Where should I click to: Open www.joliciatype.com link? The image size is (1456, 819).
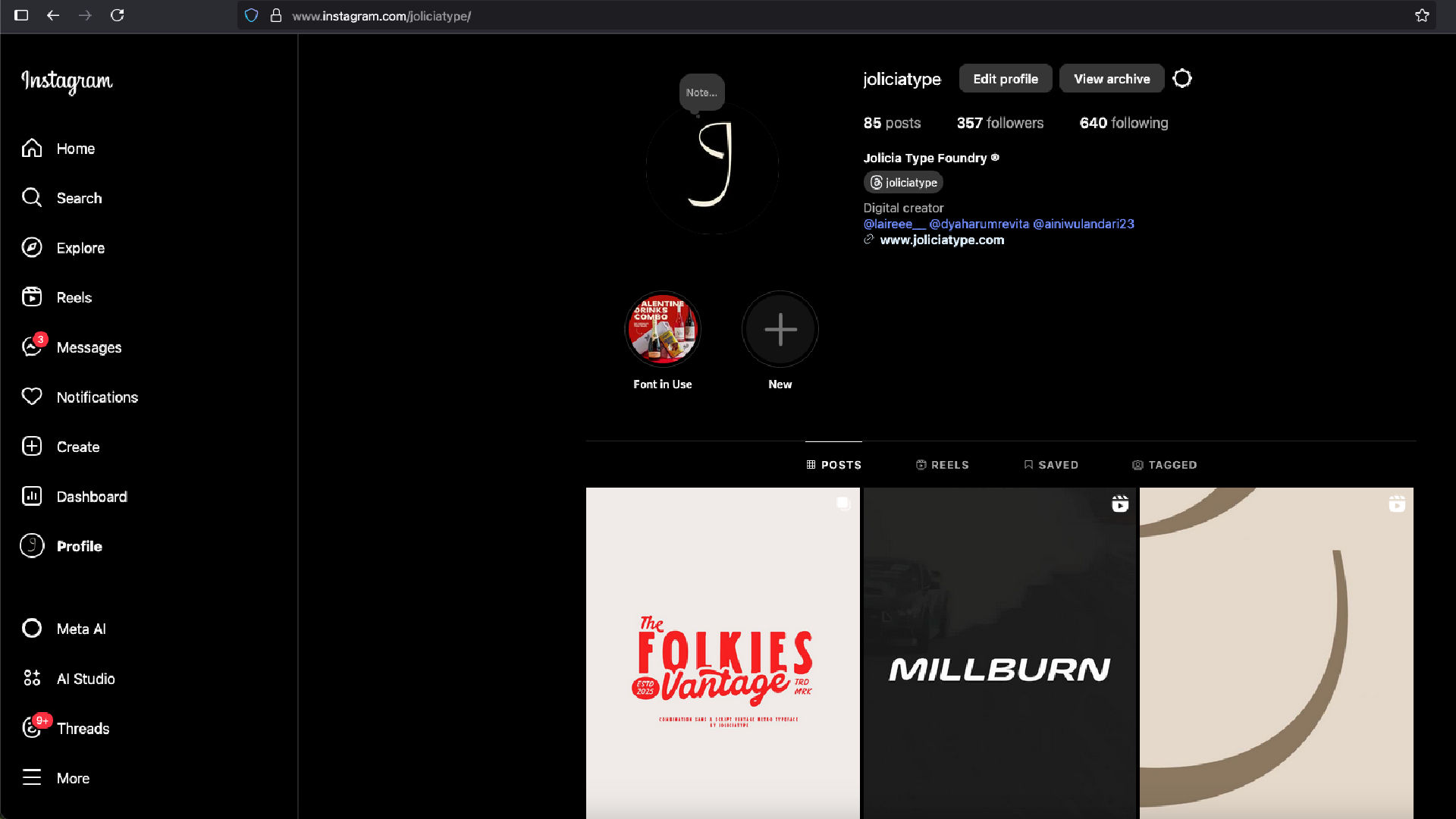[x=942, y=240]
